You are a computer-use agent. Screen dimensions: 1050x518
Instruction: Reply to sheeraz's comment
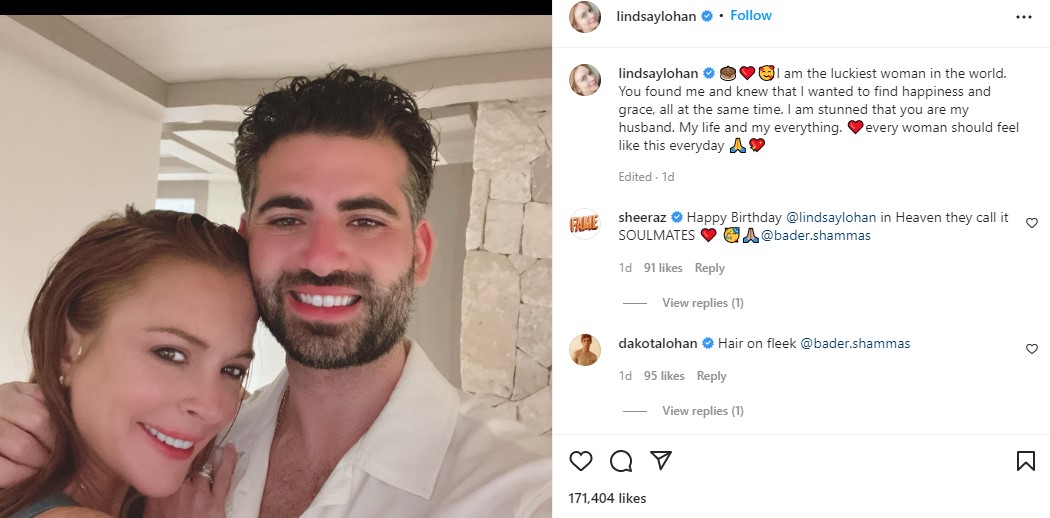click(709, 268)
